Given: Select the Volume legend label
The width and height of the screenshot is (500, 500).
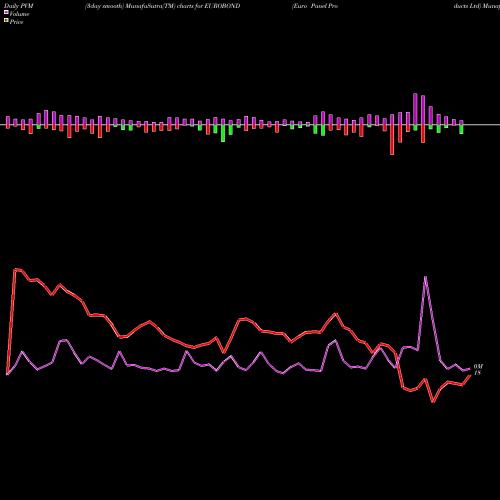Looking at the screenshot, I should 19,14.
